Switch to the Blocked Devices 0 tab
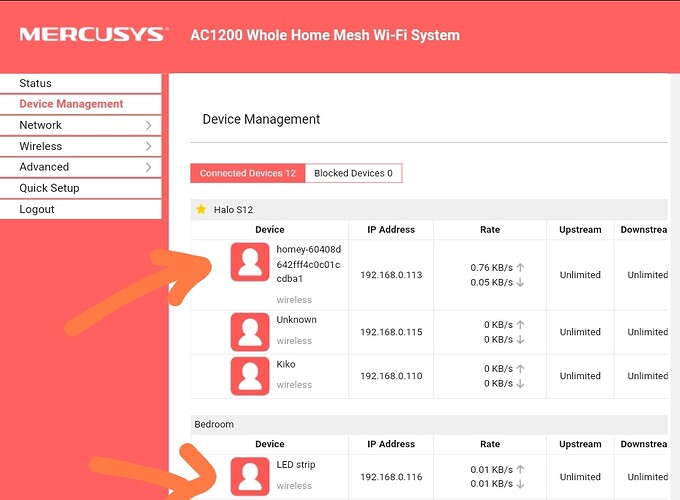This screenshot has width=680, height=500. pyautogui.click(x=353, y=173)
